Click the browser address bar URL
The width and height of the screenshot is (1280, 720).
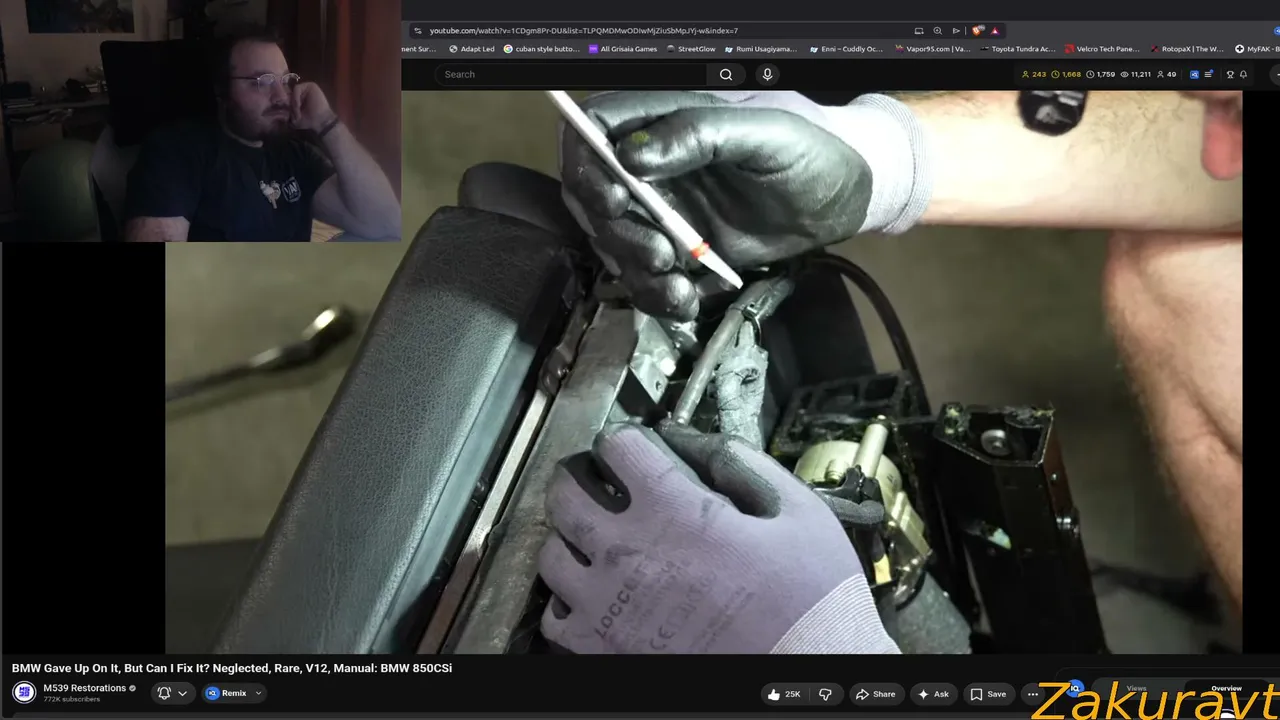[x=584, y=30]
